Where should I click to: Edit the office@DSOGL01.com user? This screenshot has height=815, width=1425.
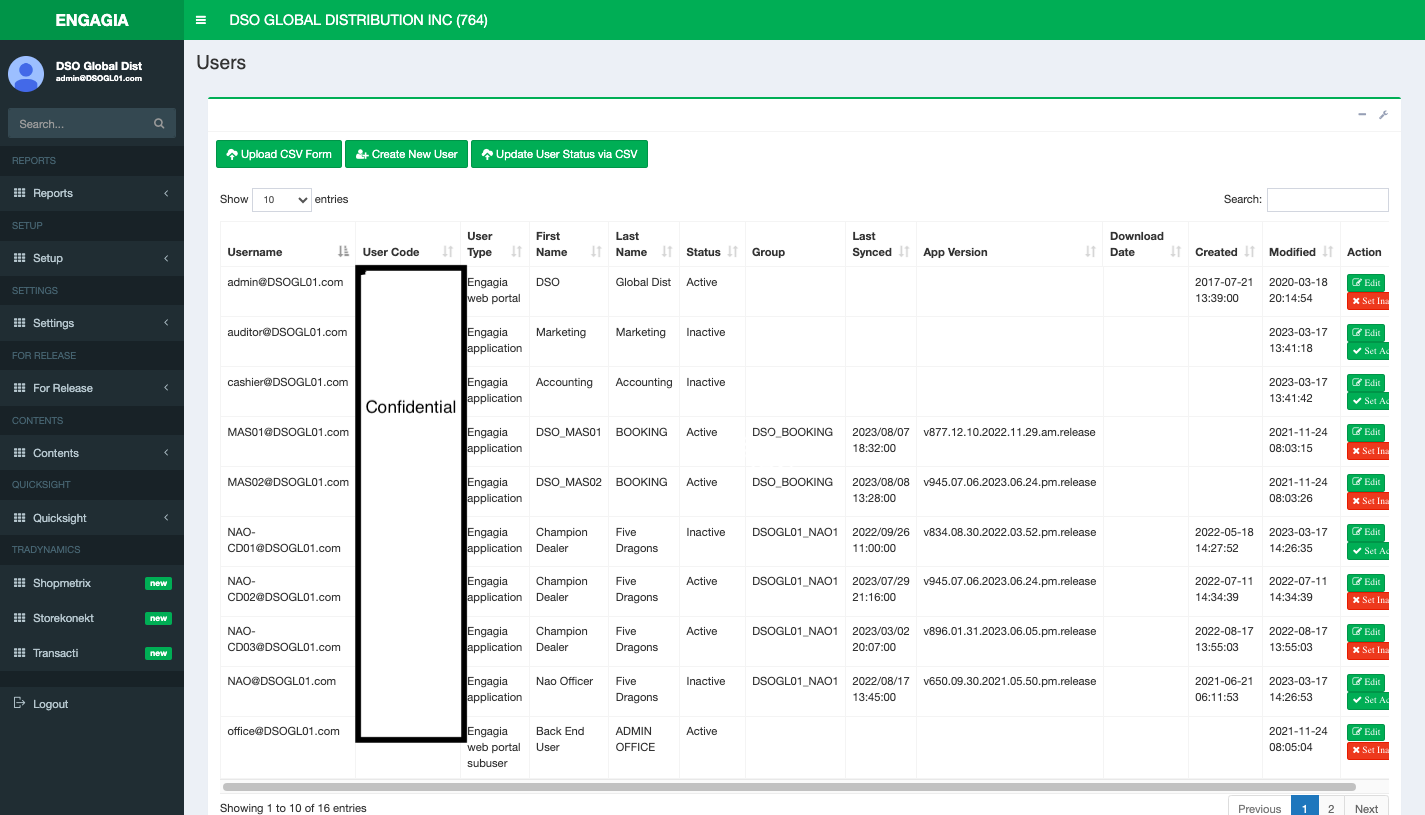pyautogui.click(x=1366, y=732)
